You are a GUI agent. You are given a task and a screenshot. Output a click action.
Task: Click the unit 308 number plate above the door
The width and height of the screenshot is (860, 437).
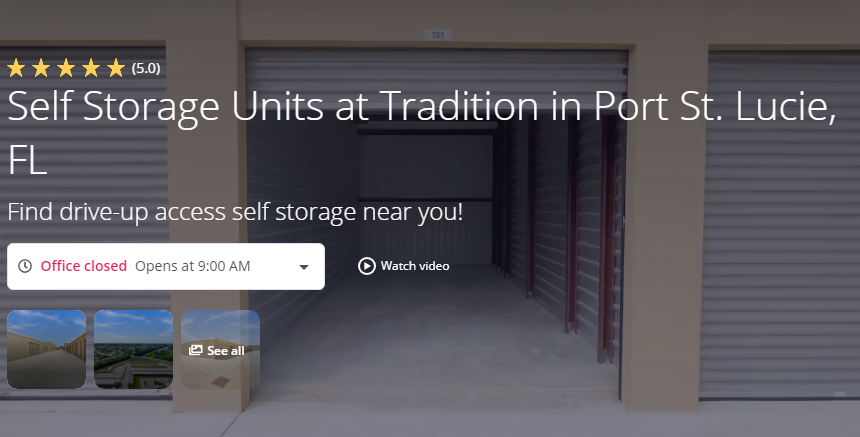point(438,35)
